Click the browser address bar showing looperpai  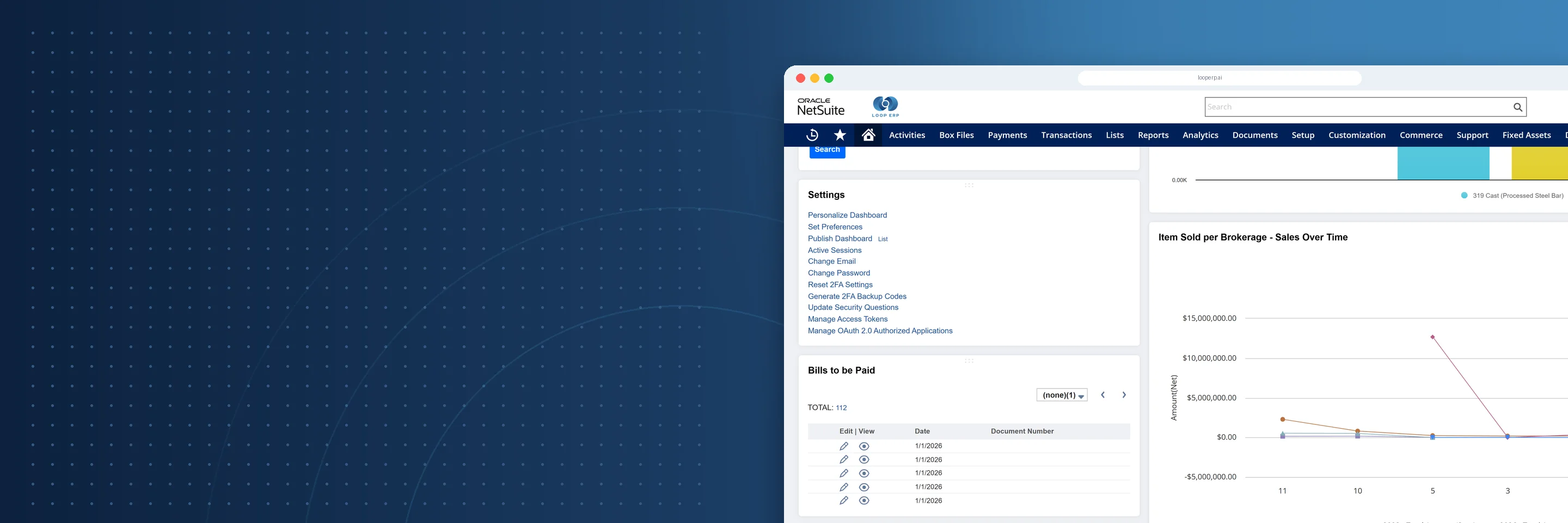pos(1219,78)
